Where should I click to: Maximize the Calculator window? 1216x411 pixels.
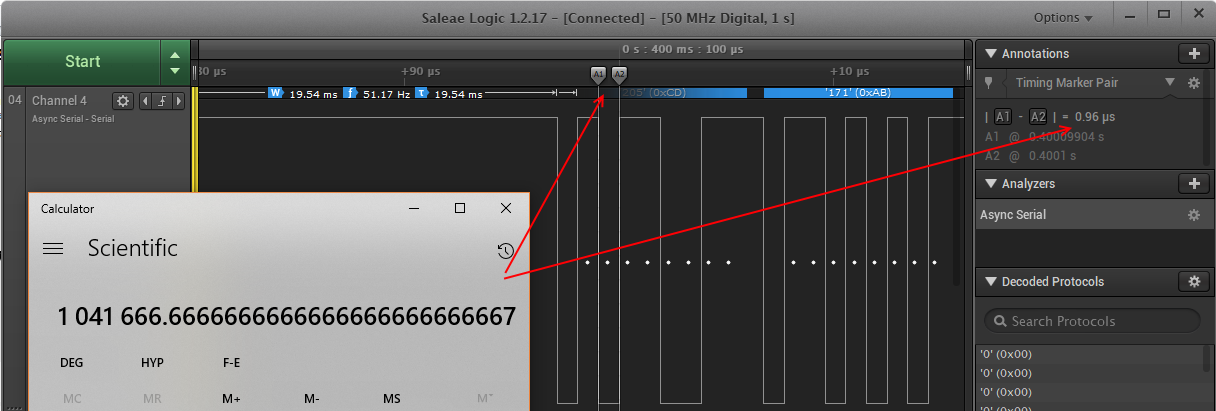[460, 208]
